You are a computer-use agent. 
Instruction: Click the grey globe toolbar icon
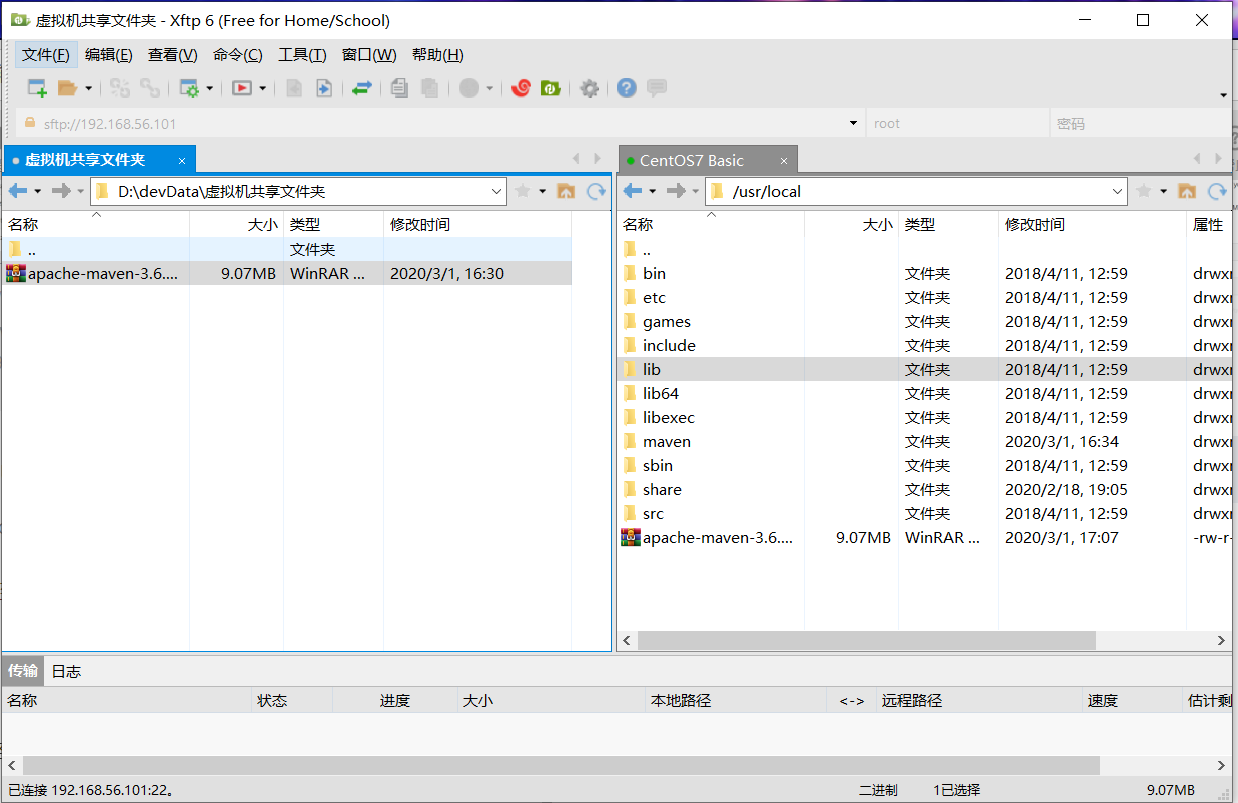pyautogui.click(x=469, y=88)
